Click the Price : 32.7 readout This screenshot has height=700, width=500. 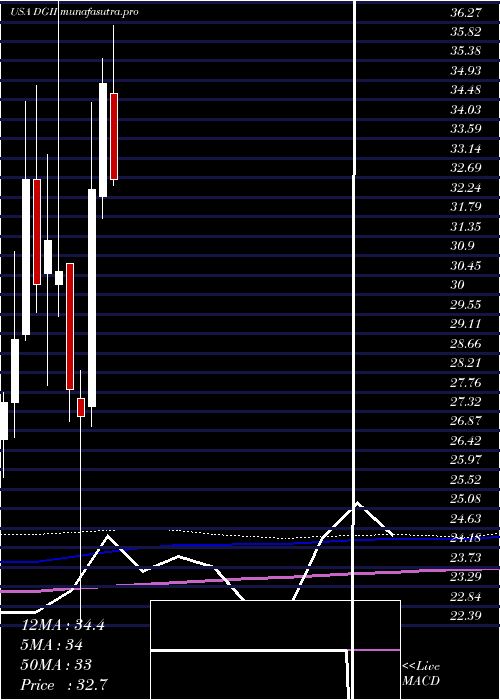click(x=64, y=684)
